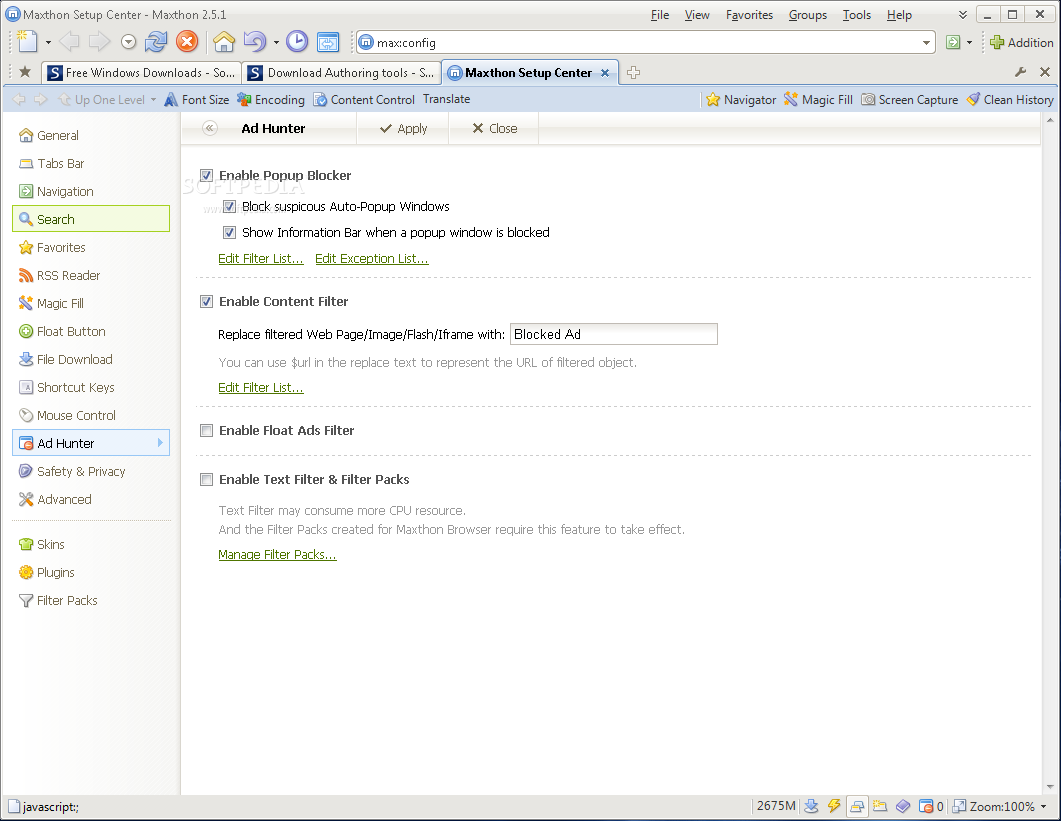Collapse the sidebar with the double-chevron button

(x=210, y=128)
